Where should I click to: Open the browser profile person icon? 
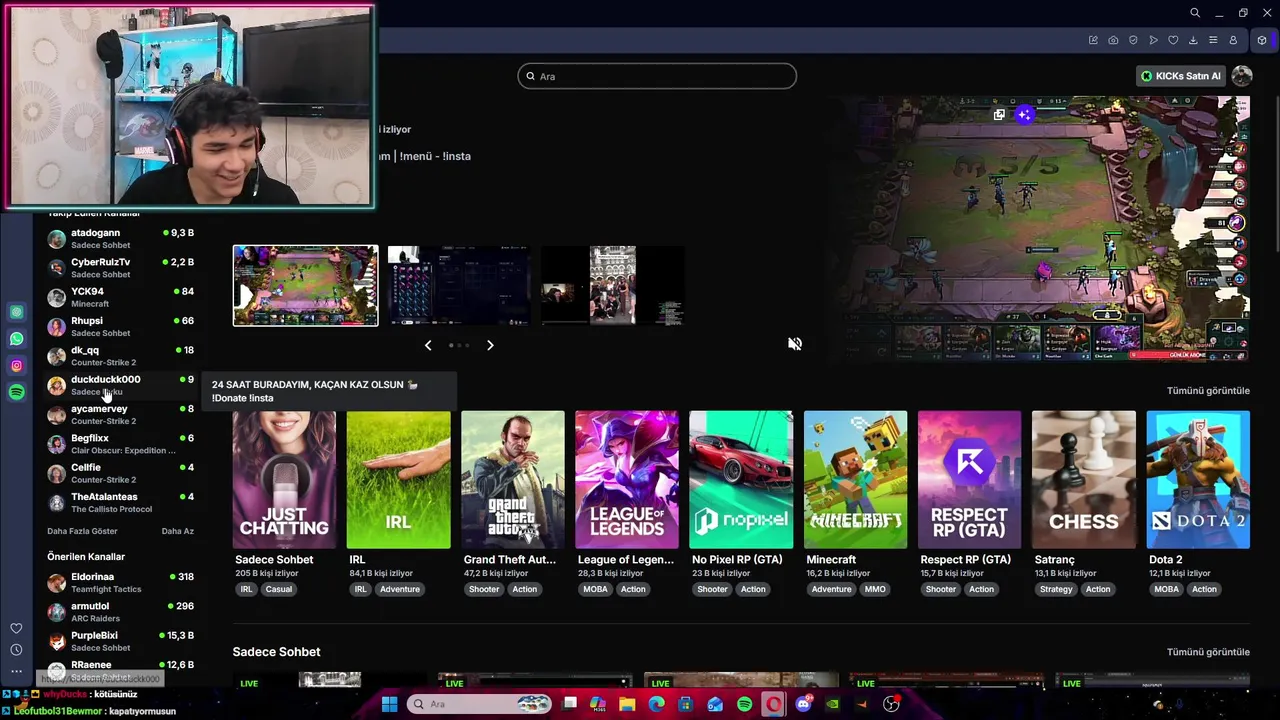tap(1233, 40)
